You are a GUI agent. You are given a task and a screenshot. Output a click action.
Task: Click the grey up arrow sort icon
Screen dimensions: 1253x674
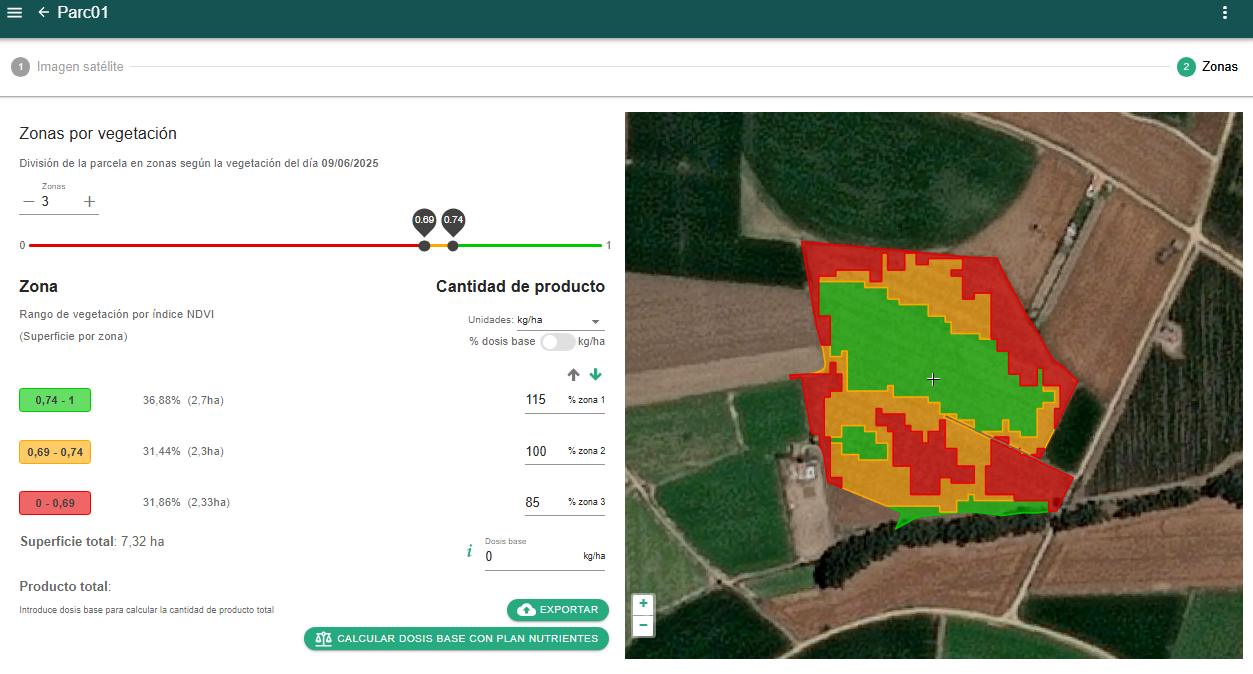(x=573, y=375)
